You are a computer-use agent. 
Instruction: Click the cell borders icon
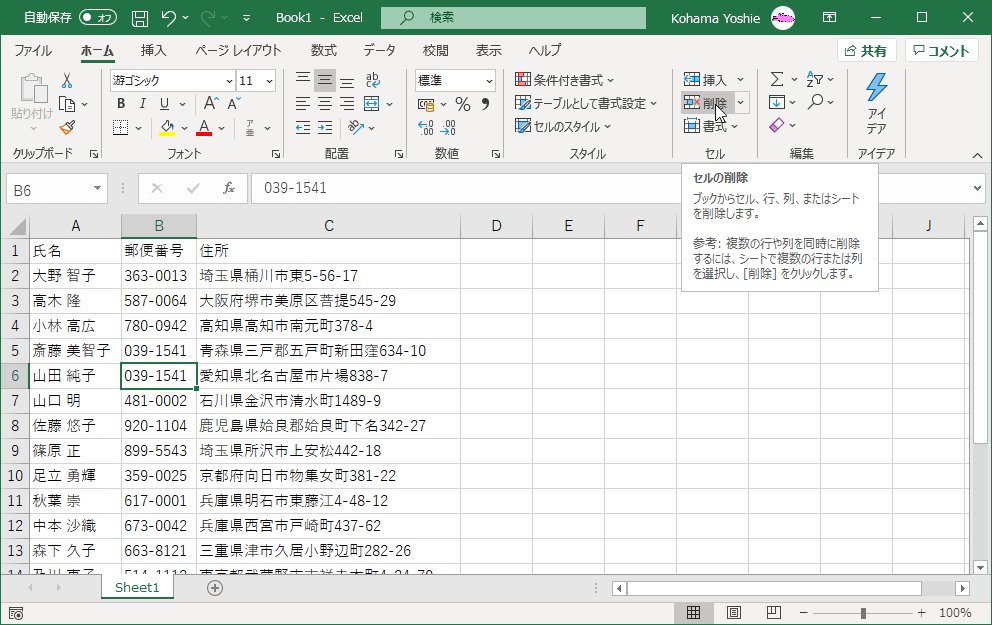120,128
